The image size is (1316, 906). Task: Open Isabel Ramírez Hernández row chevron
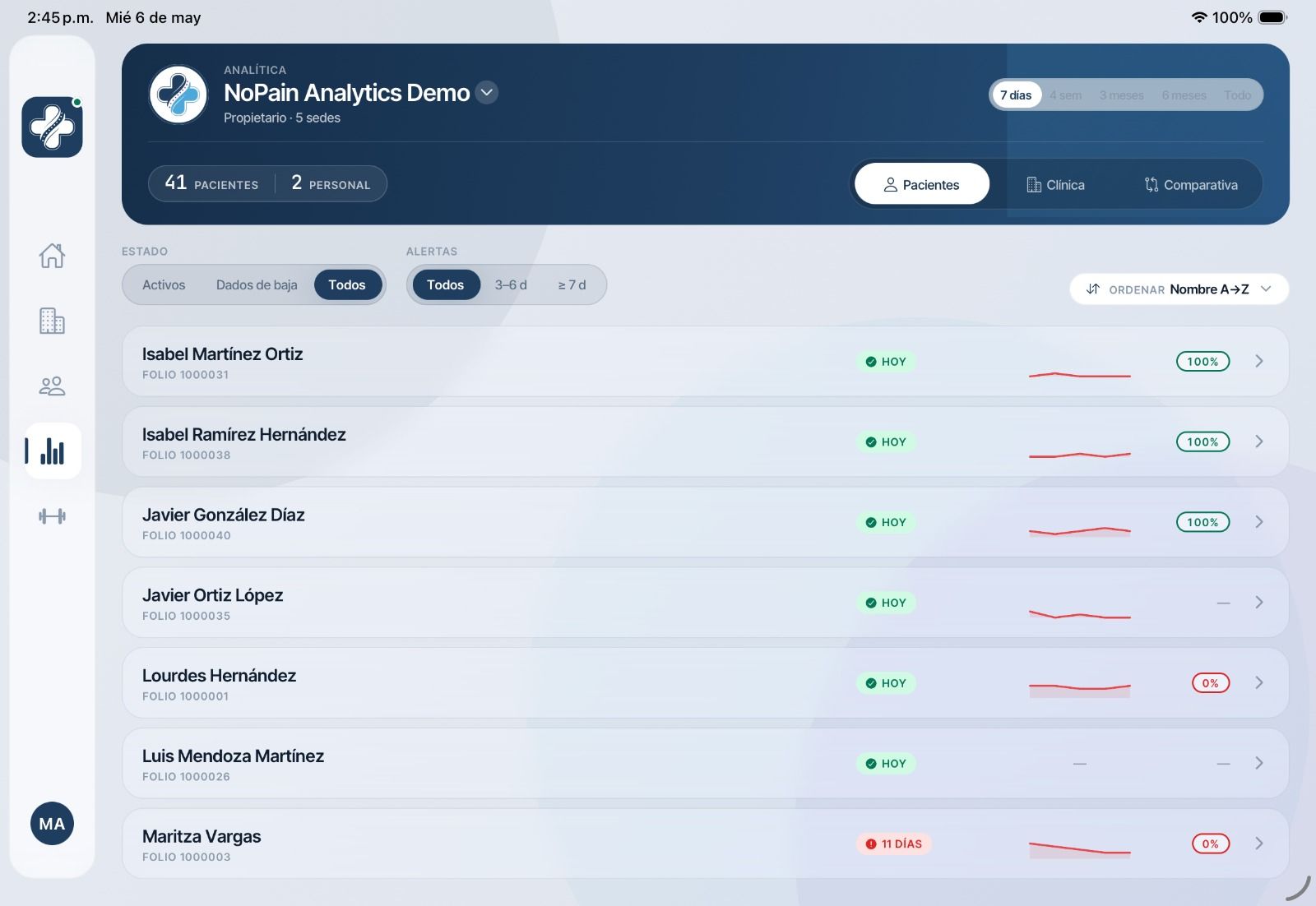point(1259,441)
